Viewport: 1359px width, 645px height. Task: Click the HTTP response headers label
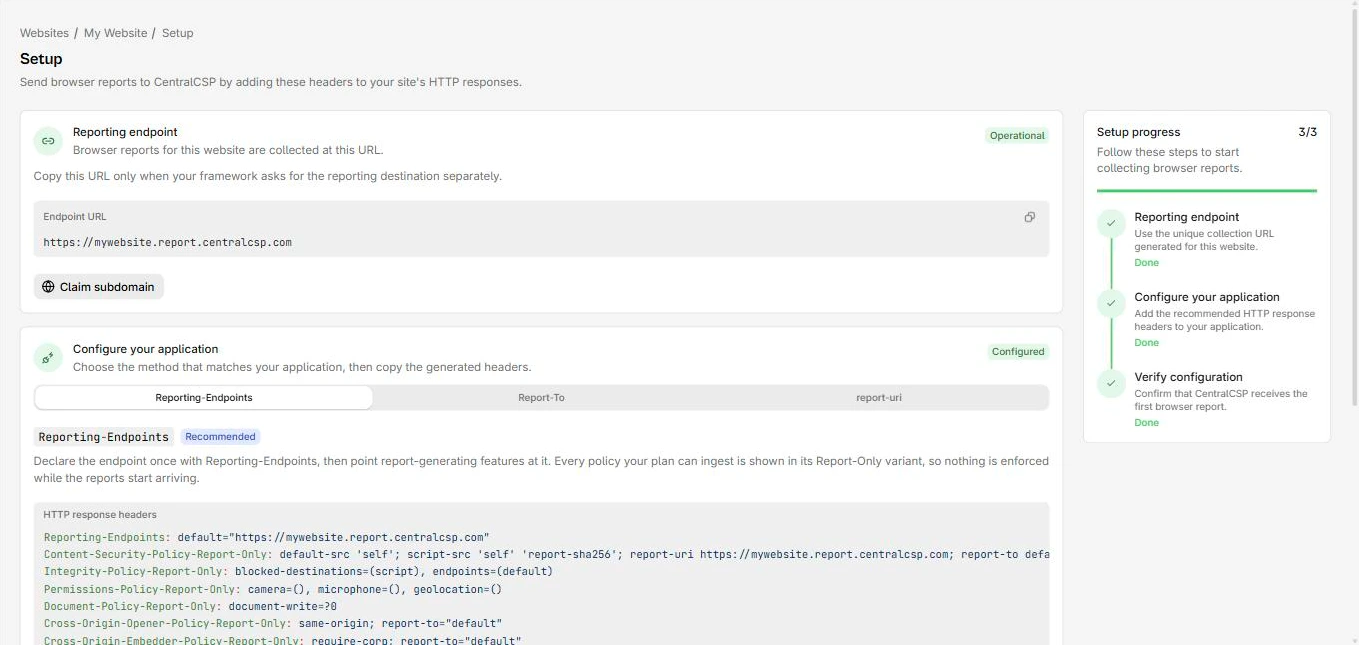click(x=100, y=515)
